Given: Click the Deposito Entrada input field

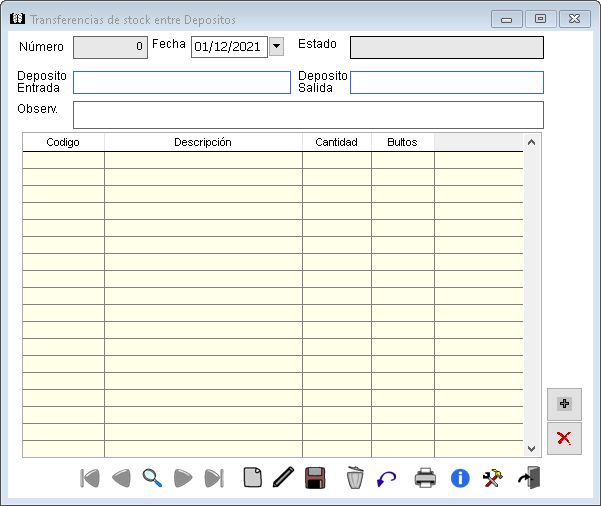Looking at the screenshot, I should [181, 82].
